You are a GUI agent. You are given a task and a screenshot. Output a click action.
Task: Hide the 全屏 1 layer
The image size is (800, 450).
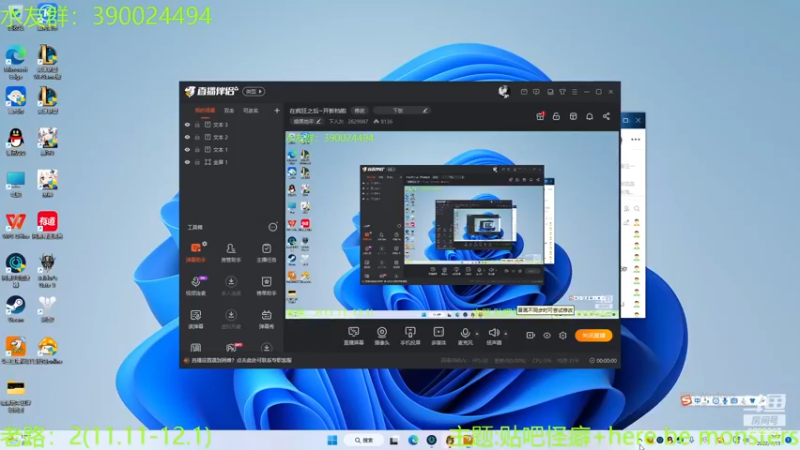tap(187, 162)
